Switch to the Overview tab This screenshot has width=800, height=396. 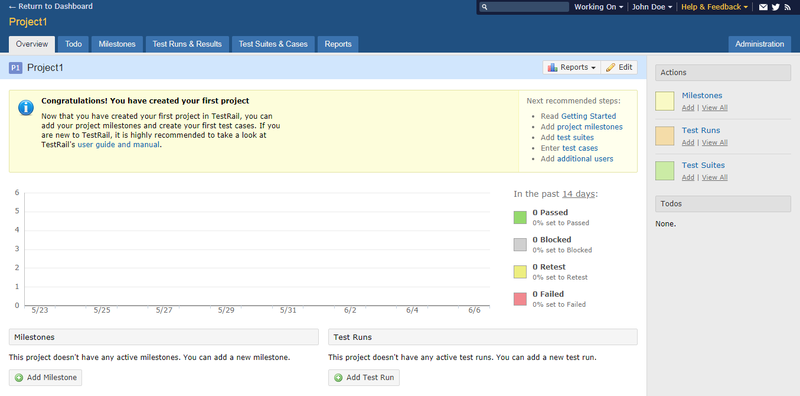click(32, 44)
